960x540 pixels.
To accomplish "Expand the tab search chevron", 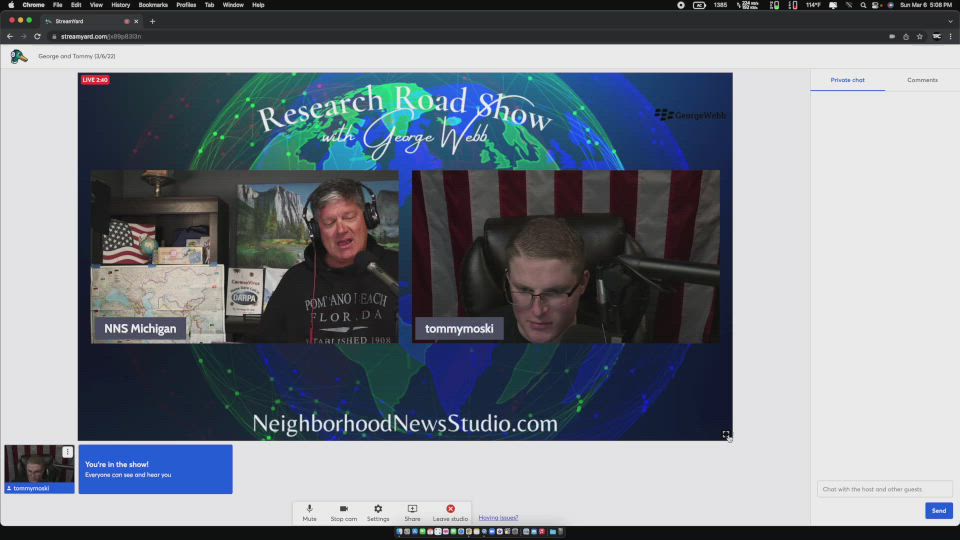I will 950,21.
